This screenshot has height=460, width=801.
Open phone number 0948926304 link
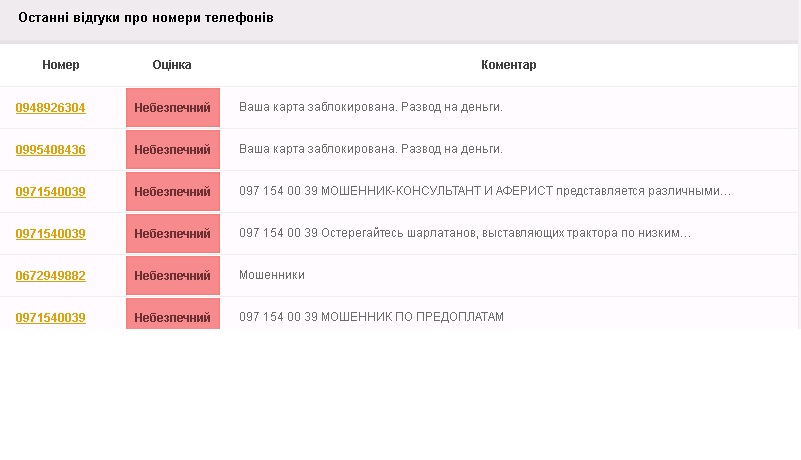point(50,108)
